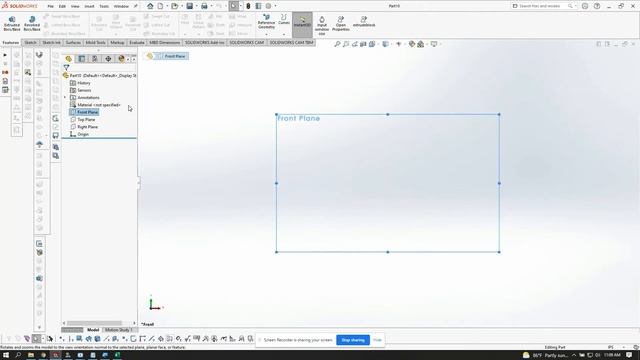Screen dimensions: 640x360
Task: Click Hide in the screen recorder bar
Action: pyautogui.click(x=377, y=340)
